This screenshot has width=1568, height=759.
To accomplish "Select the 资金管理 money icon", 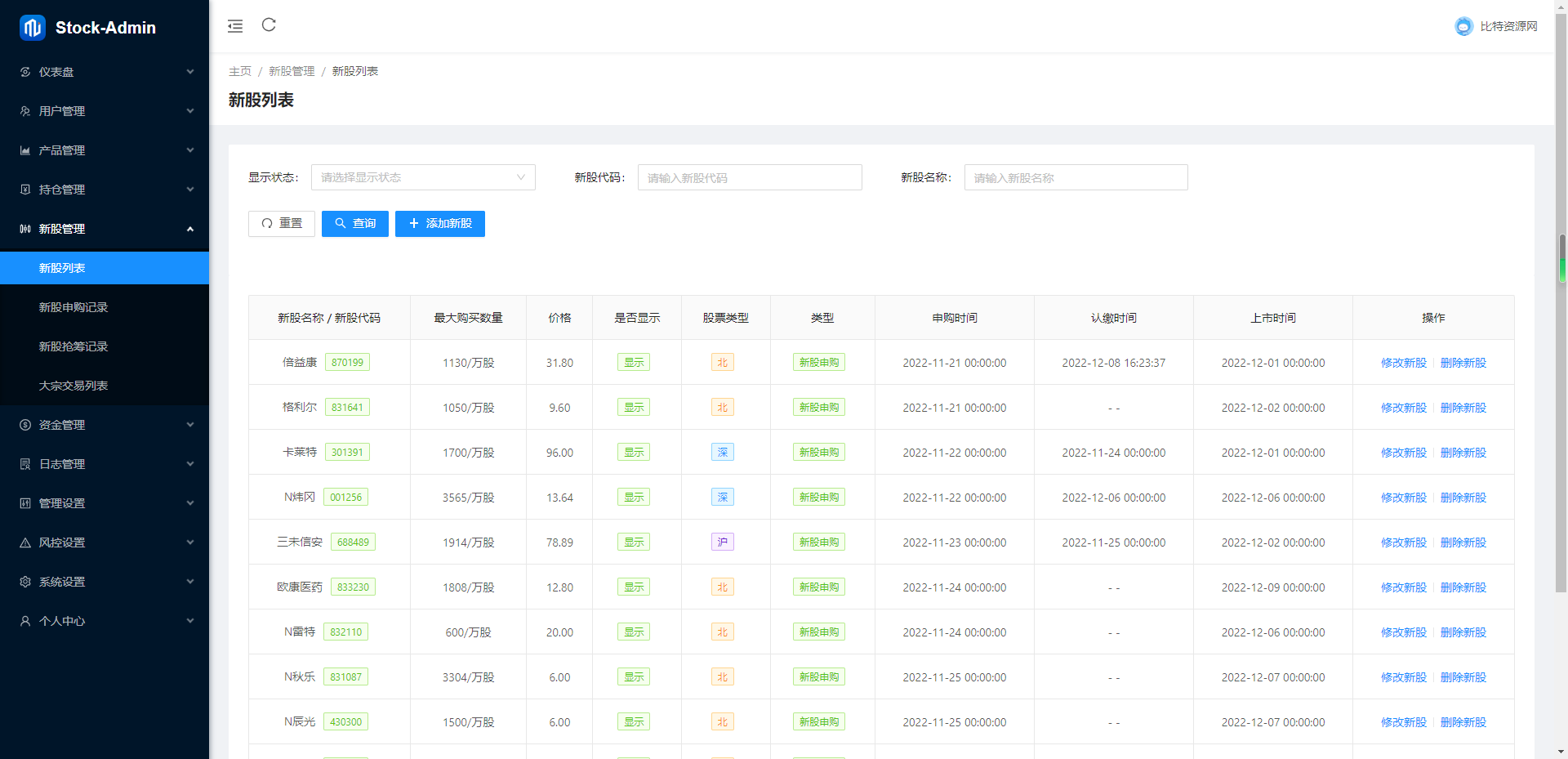I will (x=24, y=424).
